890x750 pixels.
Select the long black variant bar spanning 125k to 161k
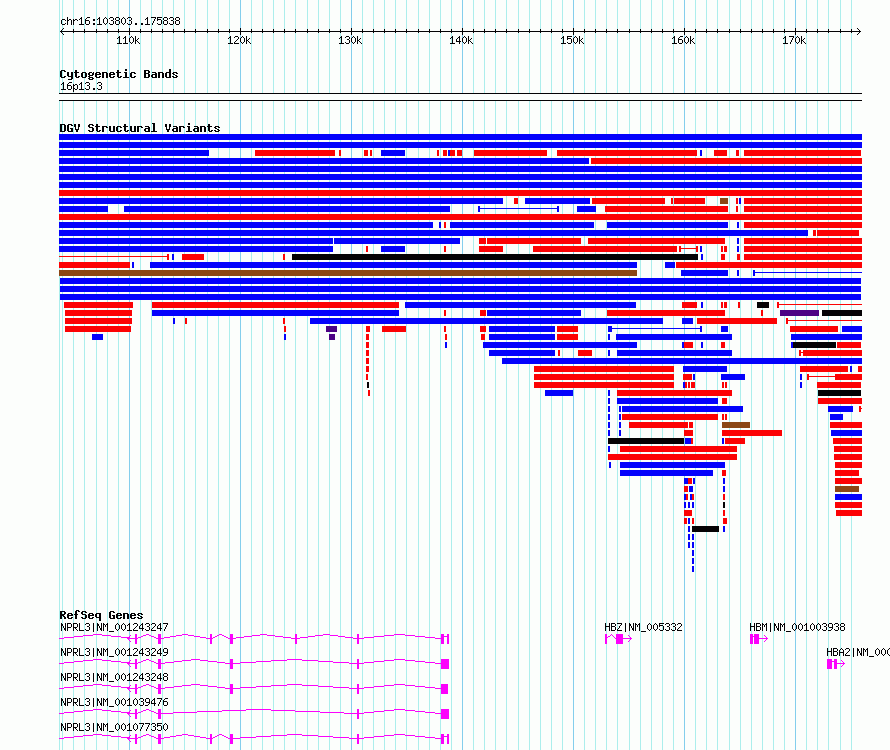click(x=495, y=257)
